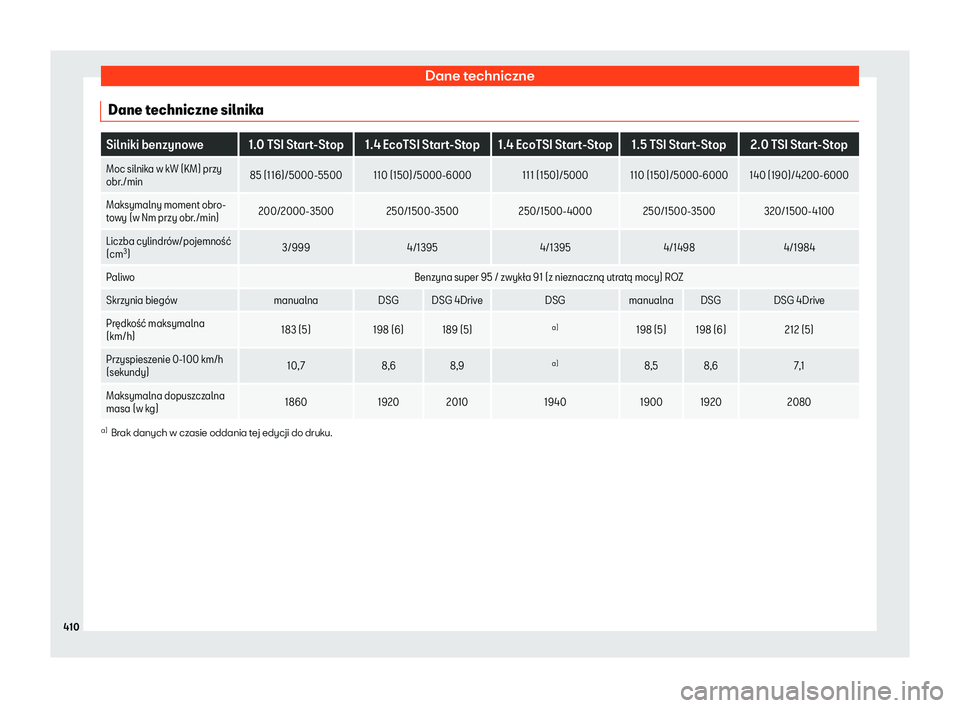Select the mass value '1860'
Screen dimensions: 960x708
coord(296,402)
